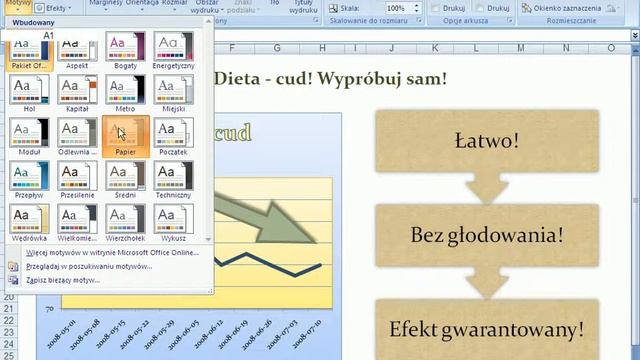This screenshot has width=640, height=360.
Task: Choose the Miejski theme
Action: [173, 94]
